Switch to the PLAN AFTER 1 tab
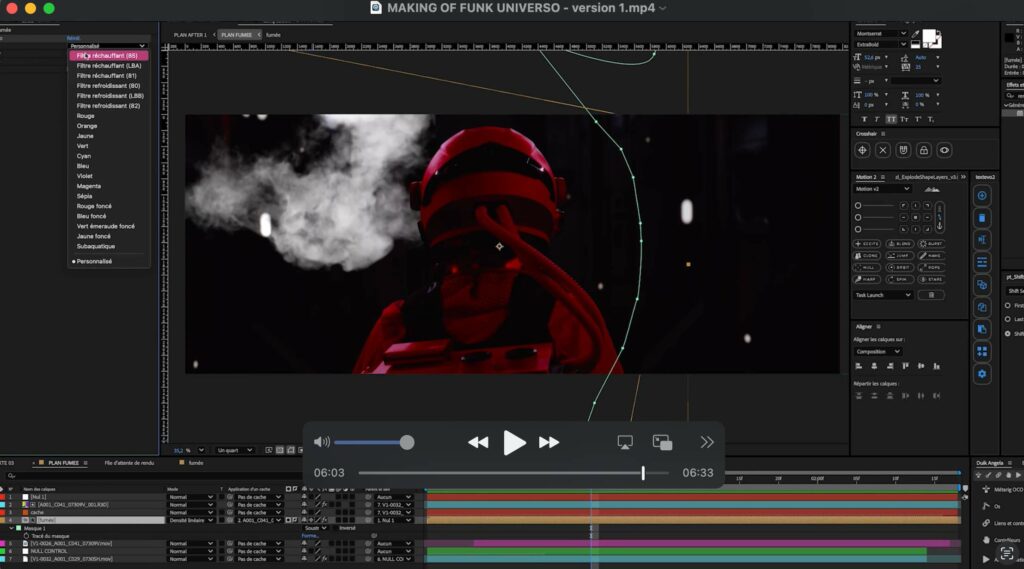1024x569 pixels. click(x=190, y=34)
